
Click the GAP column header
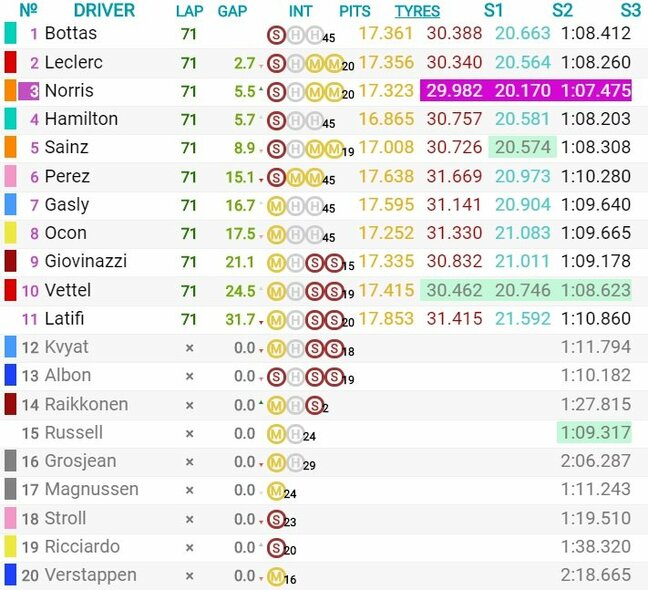pyautogui.click(x=232, y=11)
